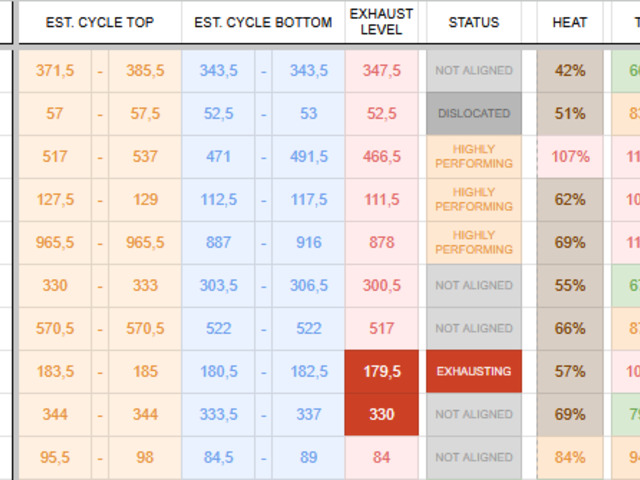Image resolution: width=640 pixels, height=480 pixels.
Task: Click the 916 cycle bottom cell
Action: (x=309, y=242)
